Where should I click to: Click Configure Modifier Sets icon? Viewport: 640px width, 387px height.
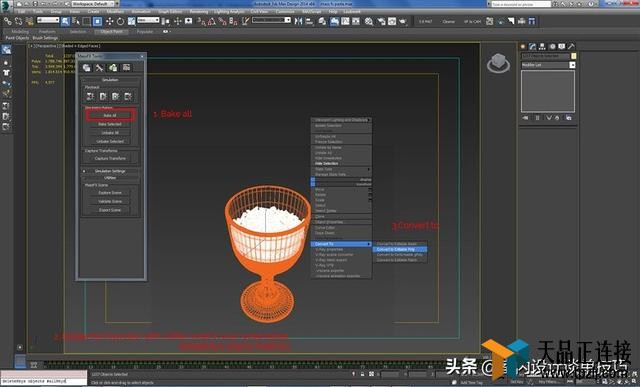click(569, 118)
